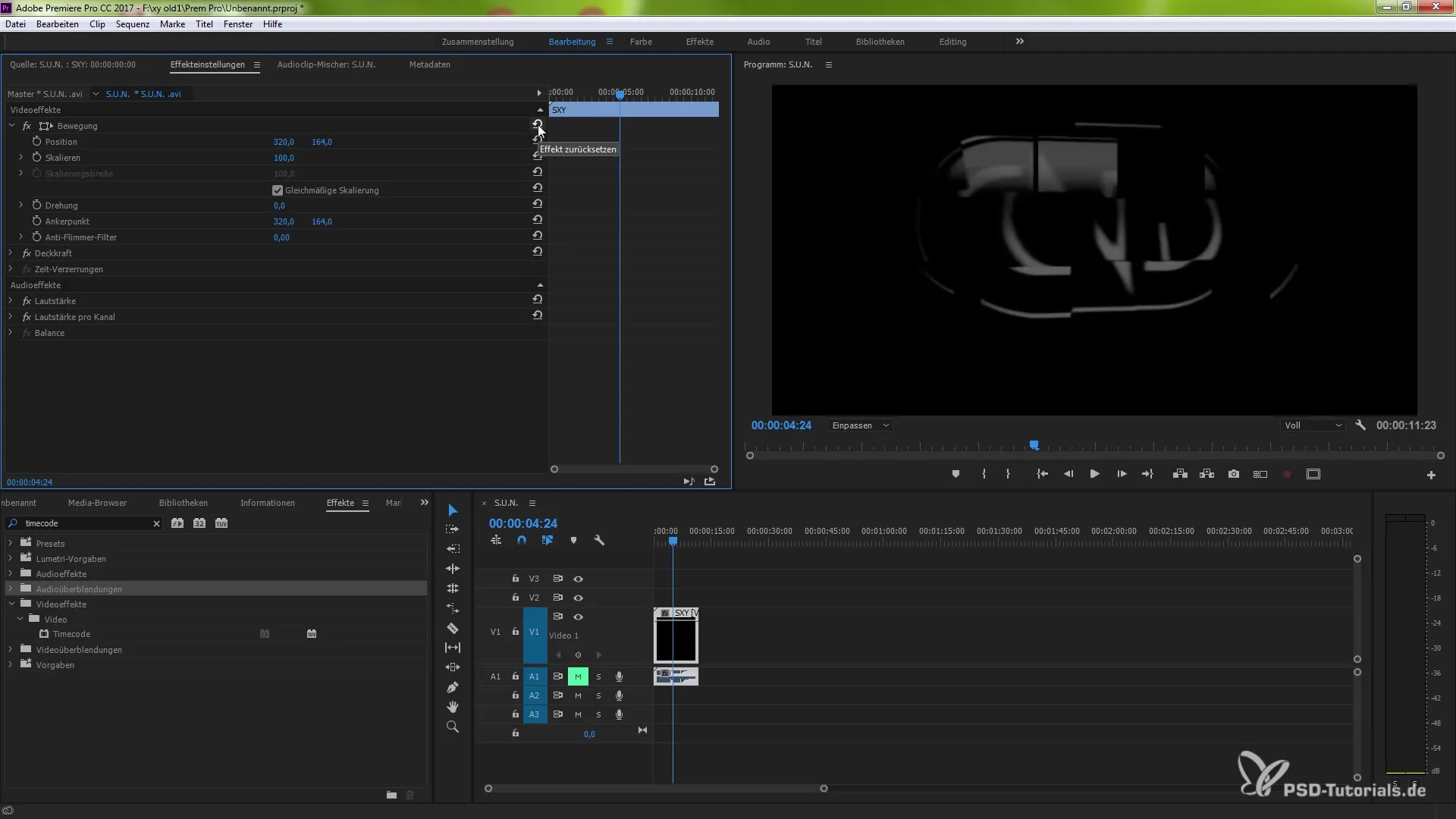The width and height of the screenshot is (1456, 819).
Task: Click the timeline playhead marker
Action: click(673, 541)
